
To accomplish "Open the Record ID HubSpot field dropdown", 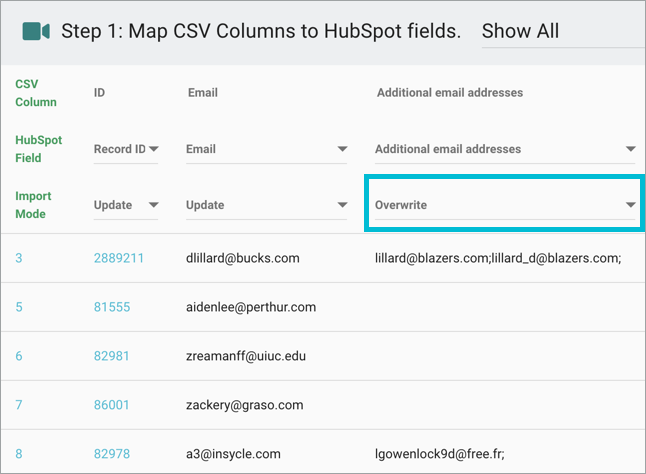I will 126,149.
